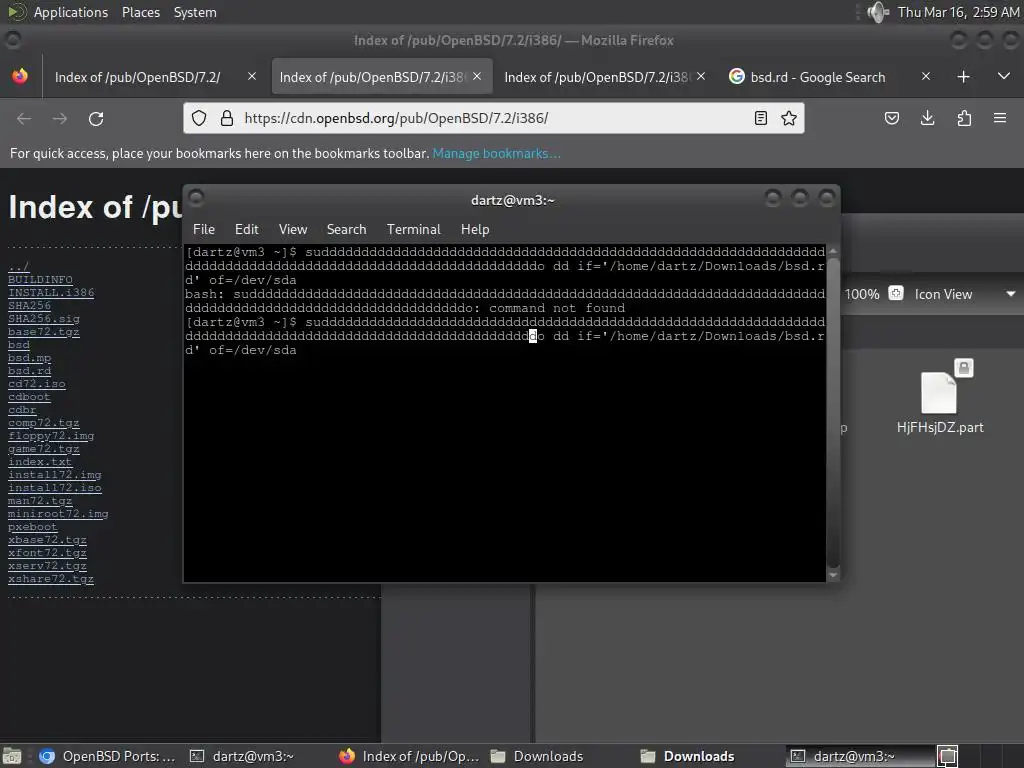Open the terminal Edit menu
This screenshot has width=1024, height=768.
pyautogui.click(x=247, y=229)
